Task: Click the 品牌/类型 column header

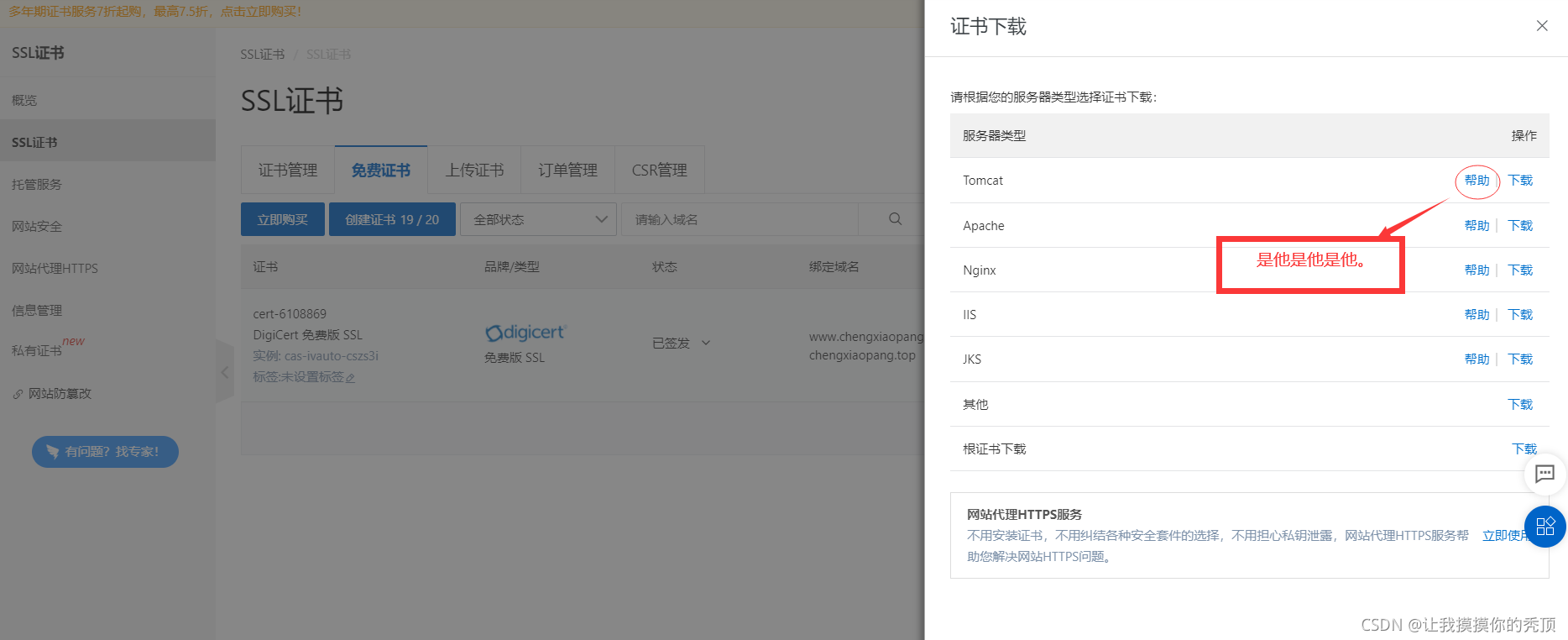Action: pyautogui.click(x=512, y=267)
